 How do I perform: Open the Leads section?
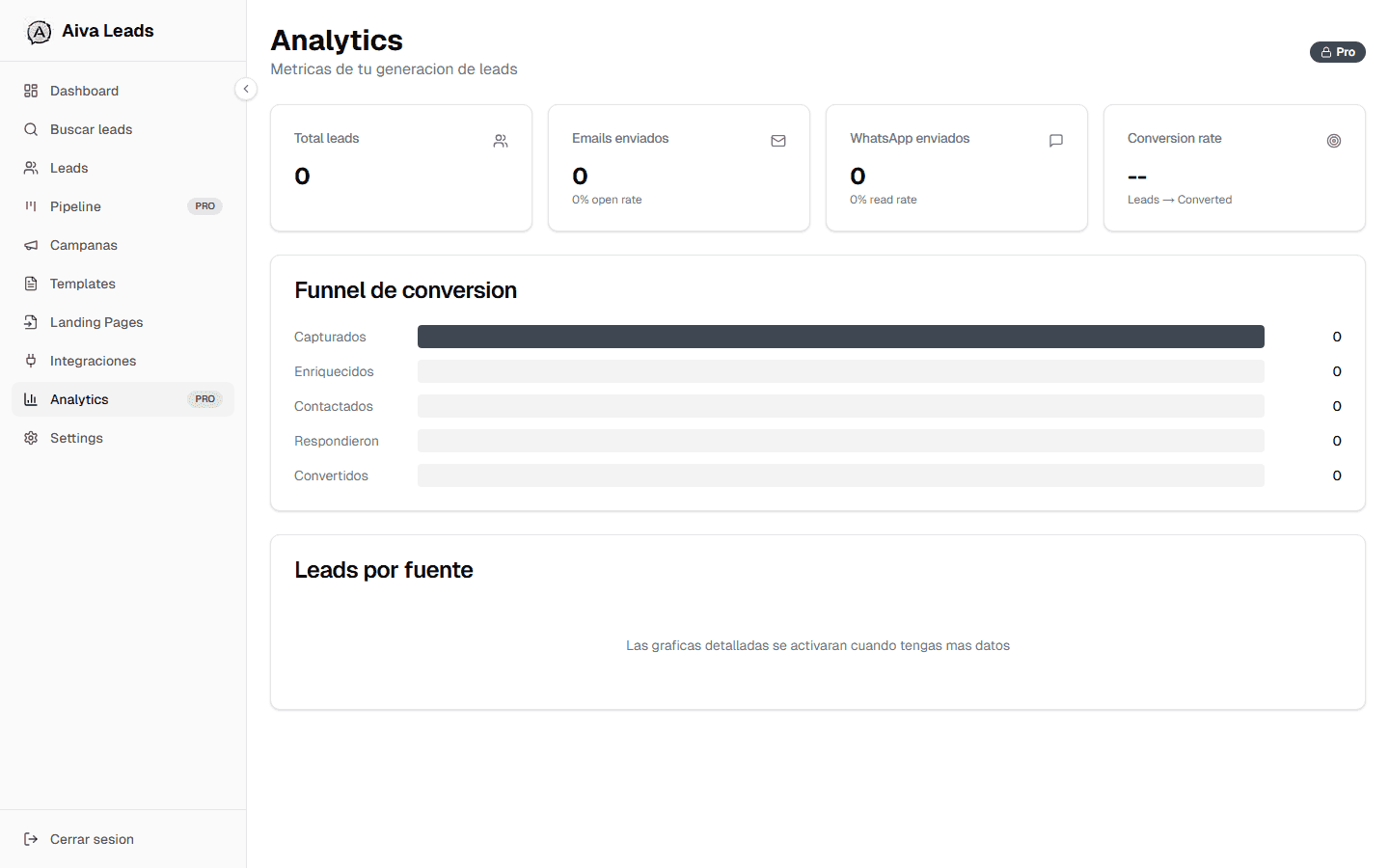(123, 168)
